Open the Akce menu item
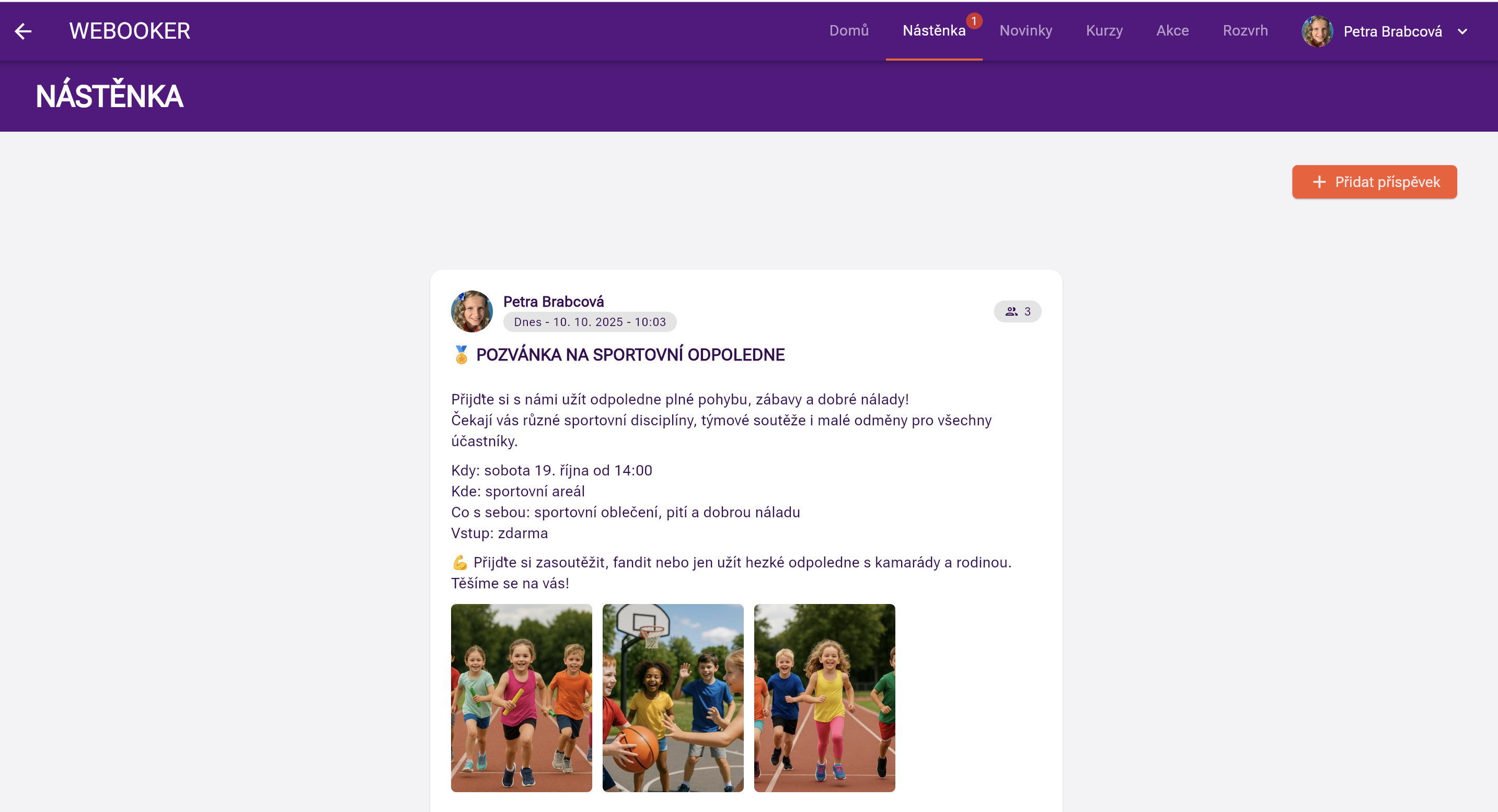The height and width of the screenshot is (812, 1498). (1172, 31)
